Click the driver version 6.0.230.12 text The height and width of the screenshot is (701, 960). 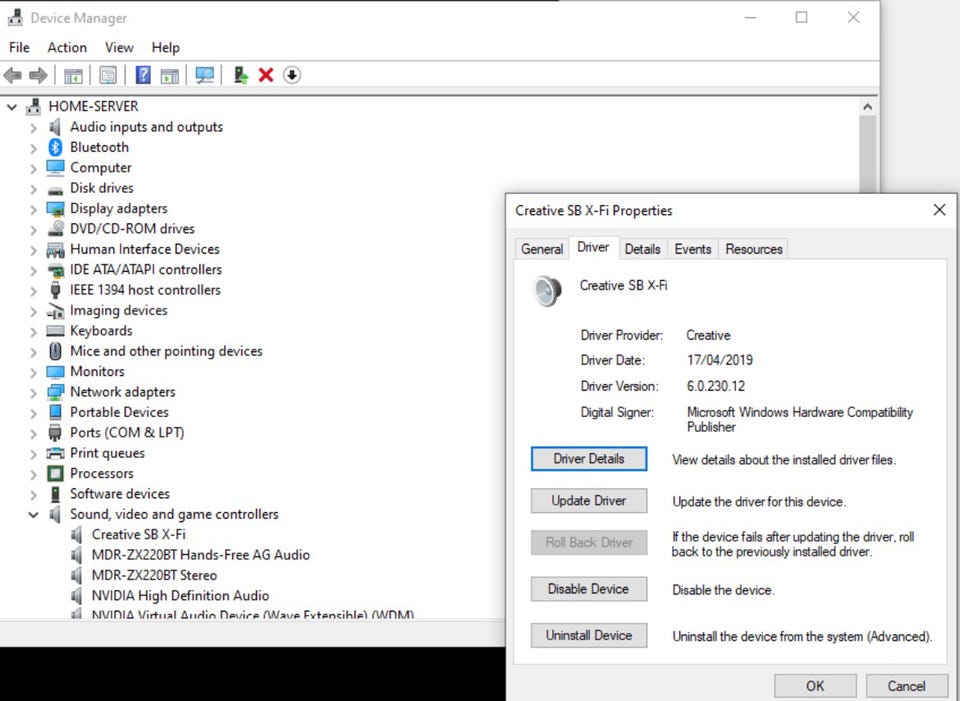click(x=716, y=386)
